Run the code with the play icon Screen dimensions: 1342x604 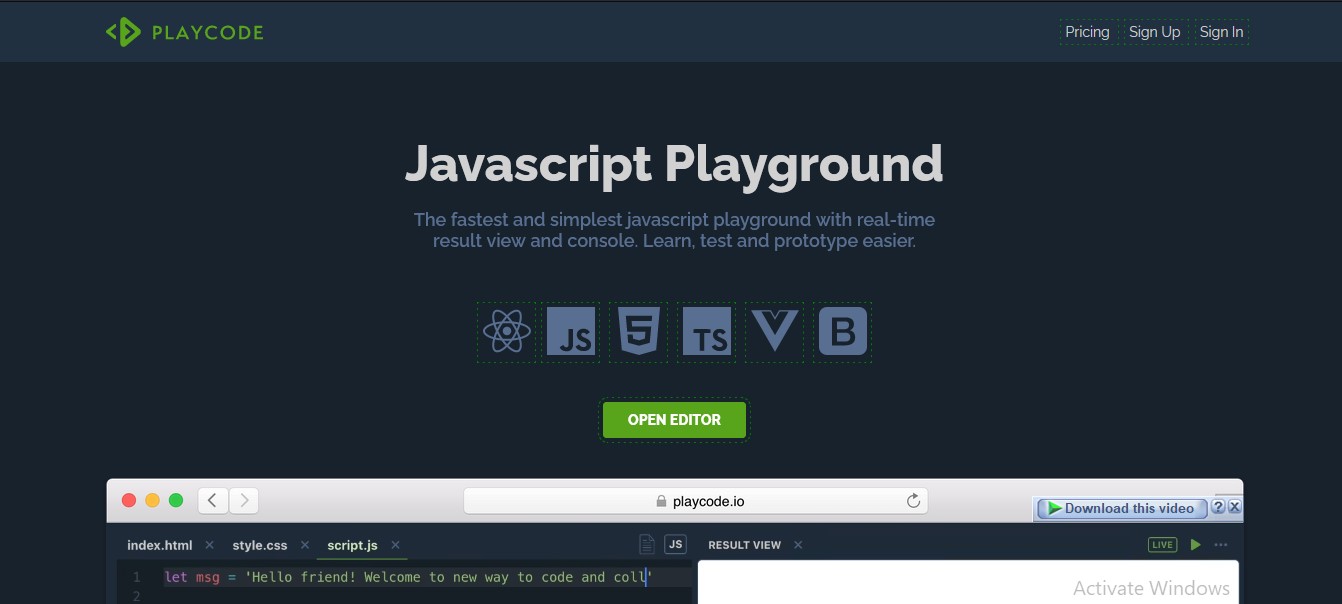click(x=1195, y=544)
